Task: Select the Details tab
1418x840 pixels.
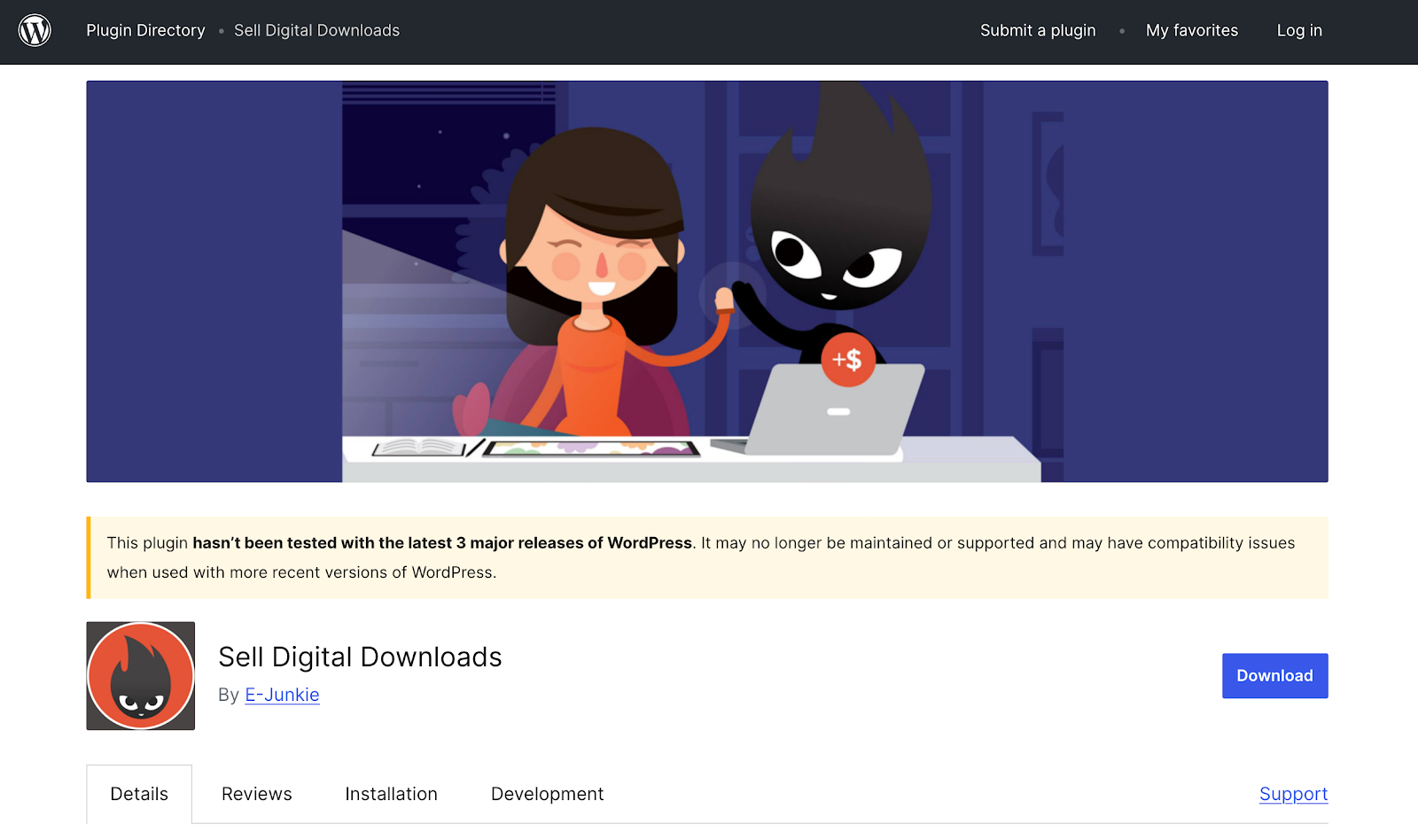Action: click(138, 793)
